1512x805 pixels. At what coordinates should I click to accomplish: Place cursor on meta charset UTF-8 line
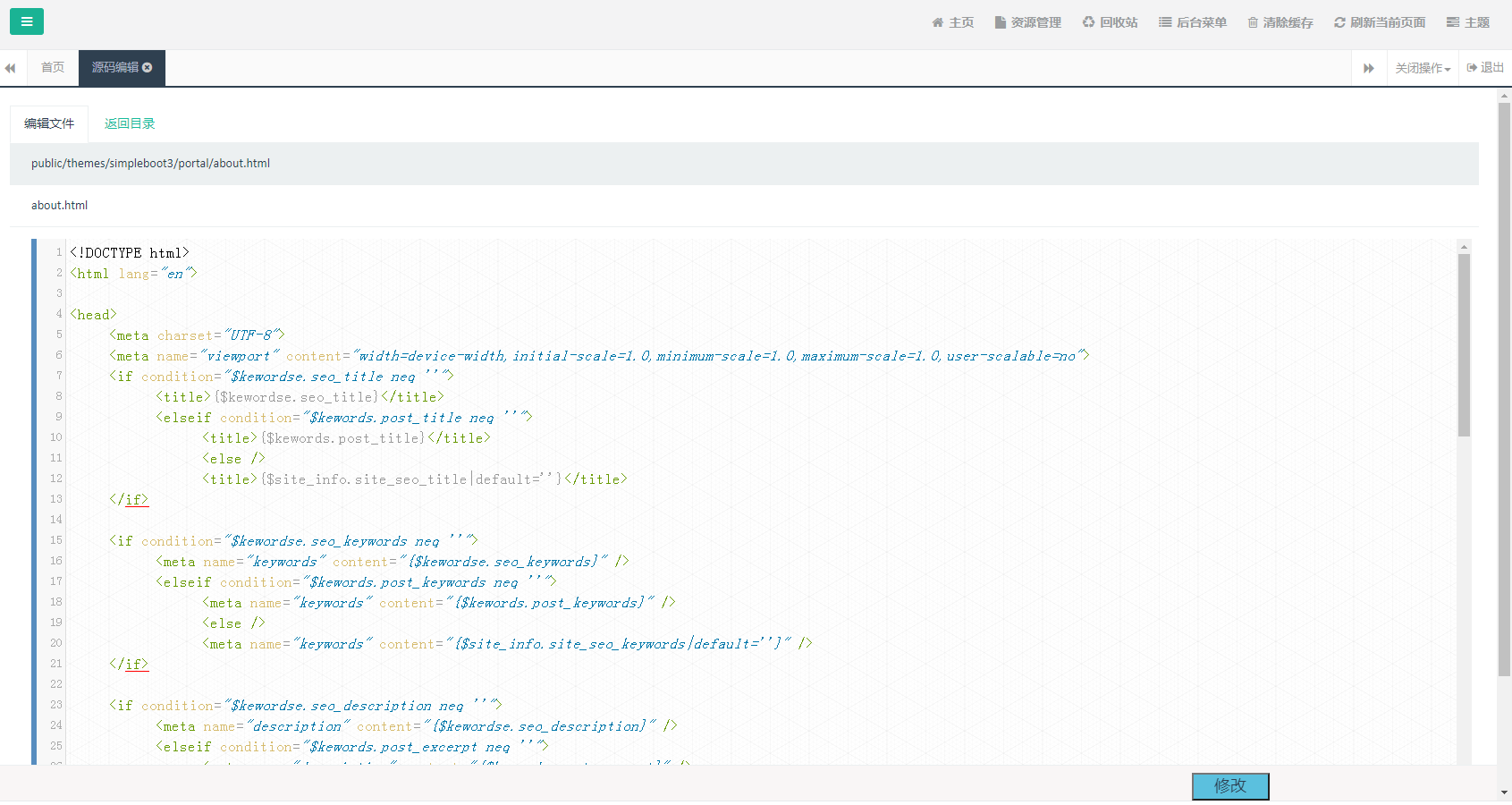pos(197,335)
